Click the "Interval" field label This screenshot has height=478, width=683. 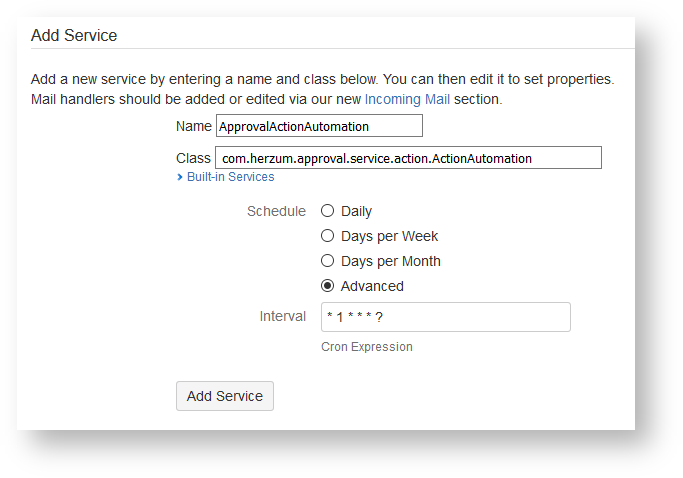pyautogui.click(x=283, y=316)
